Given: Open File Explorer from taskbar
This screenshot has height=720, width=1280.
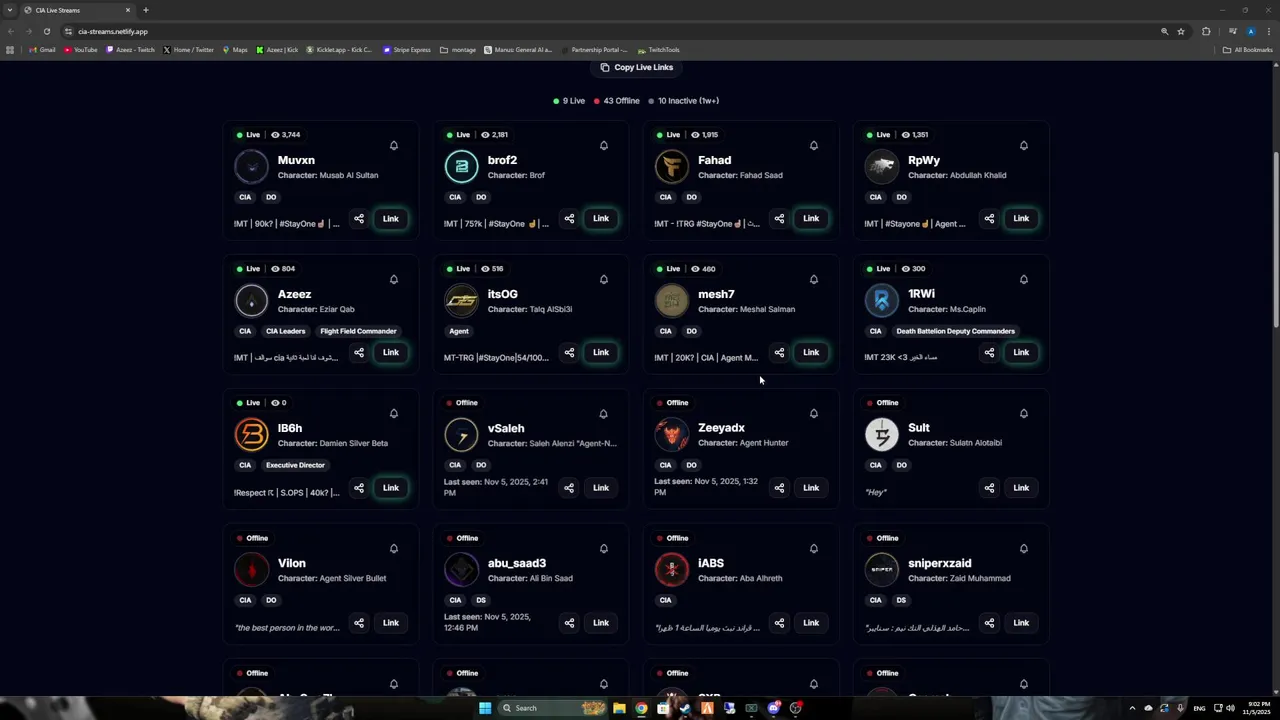Looking at the screenshot, I should (x=619, y=708).
